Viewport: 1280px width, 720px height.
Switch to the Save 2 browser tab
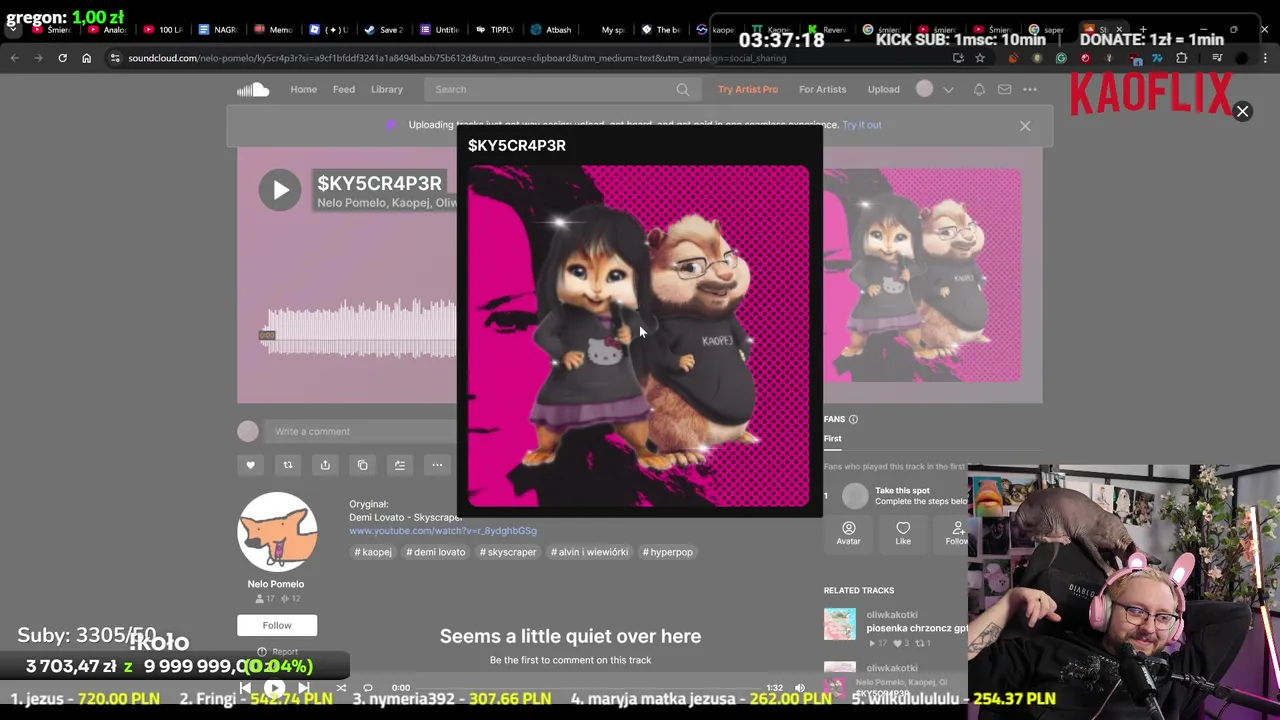tap(384, 30)
